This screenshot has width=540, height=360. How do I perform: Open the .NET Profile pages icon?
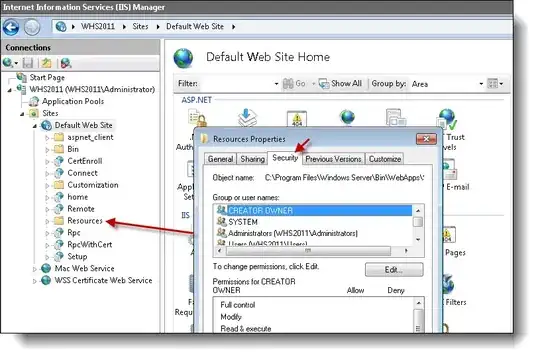[395, 118]
